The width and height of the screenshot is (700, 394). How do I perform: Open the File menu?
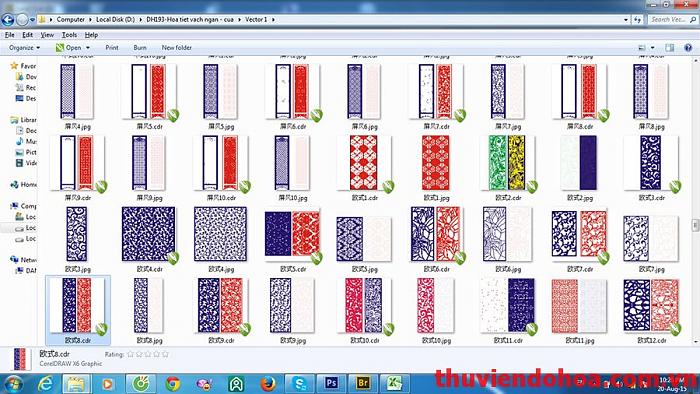coord(9,35)
